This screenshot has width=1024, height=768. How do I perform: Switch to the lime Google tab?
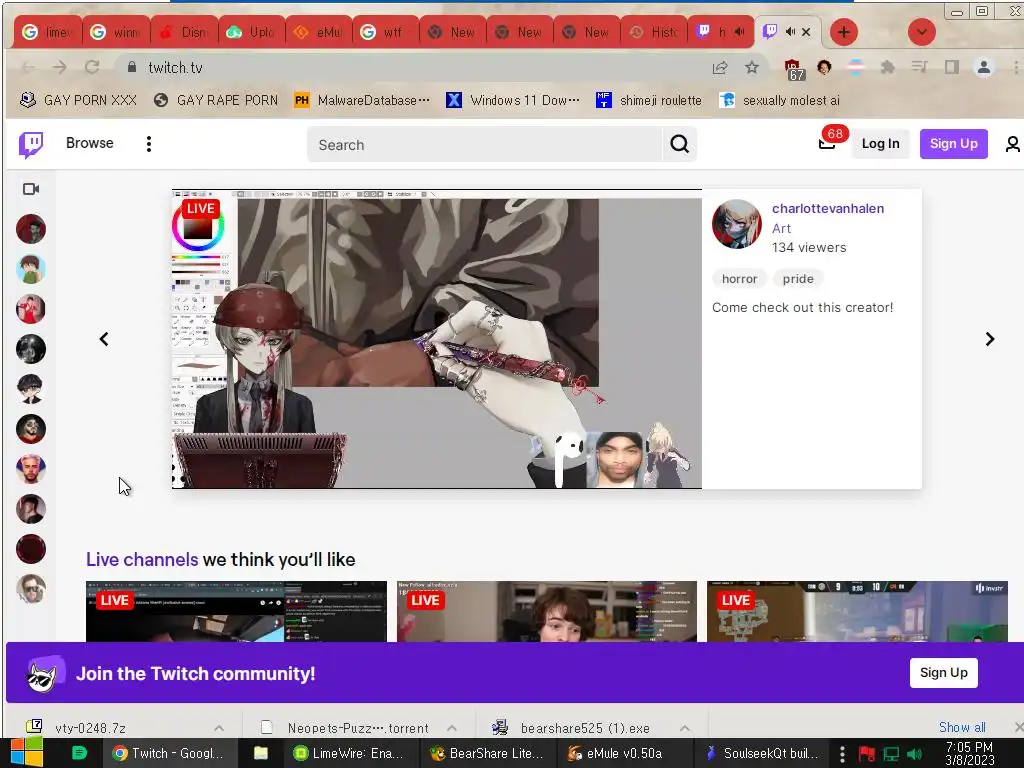pos(48,32)
